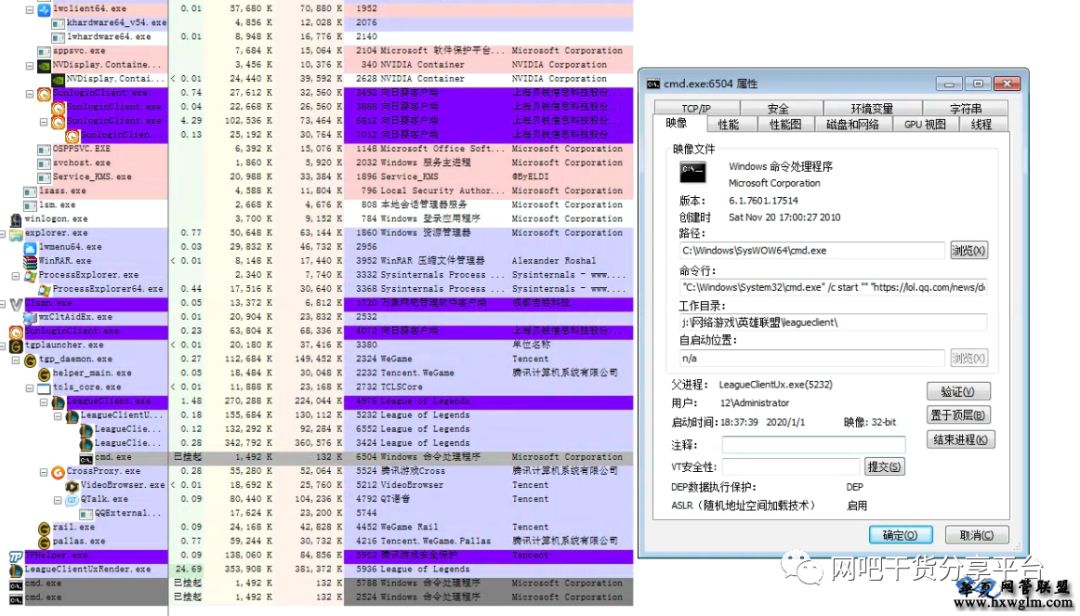Open the 环境变量 tab
Image resolution: width=1080 pixels, height=616 pixels.
(872, 108)
